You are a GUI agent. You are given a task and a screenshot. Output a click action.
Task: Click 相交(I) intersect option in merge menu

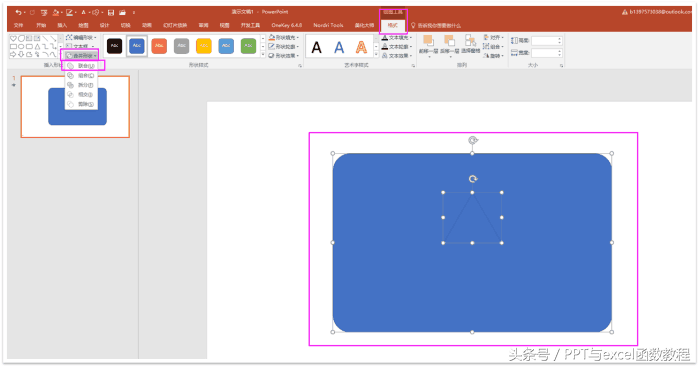click(81, 95)
